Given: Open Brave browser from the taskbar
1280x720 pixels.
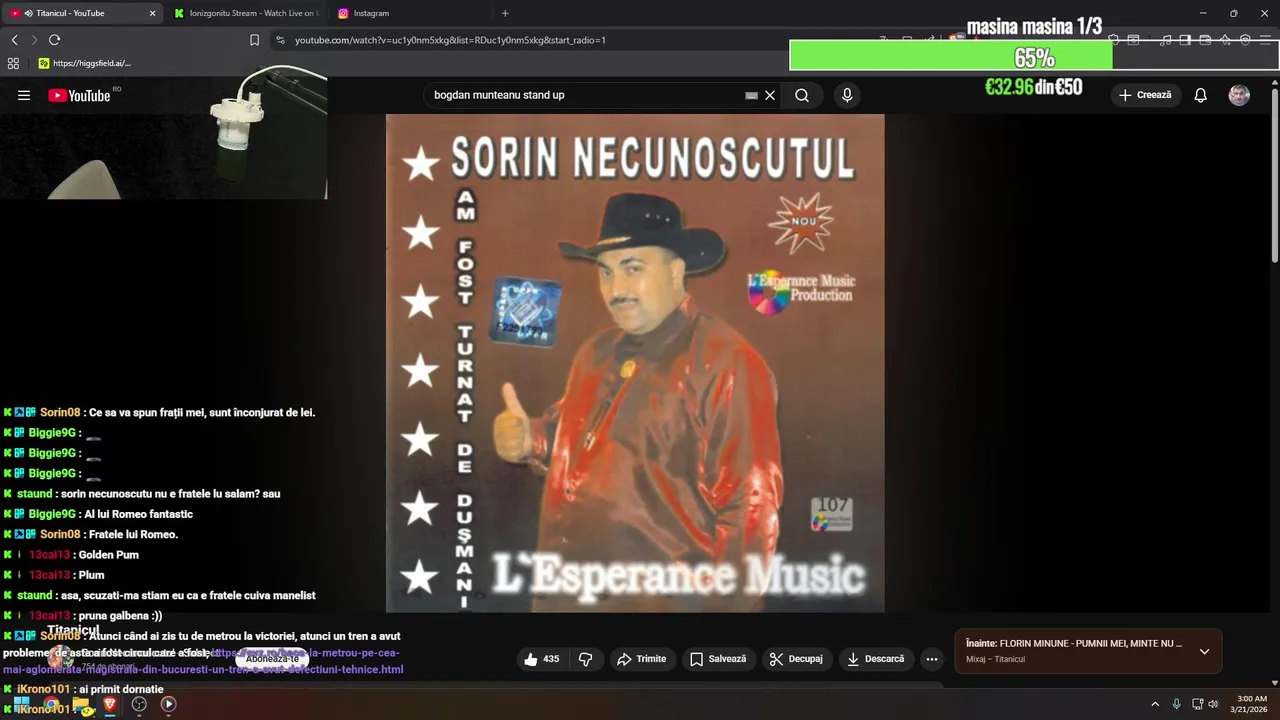Looking at the screenshot, I should tap(110, 704).
